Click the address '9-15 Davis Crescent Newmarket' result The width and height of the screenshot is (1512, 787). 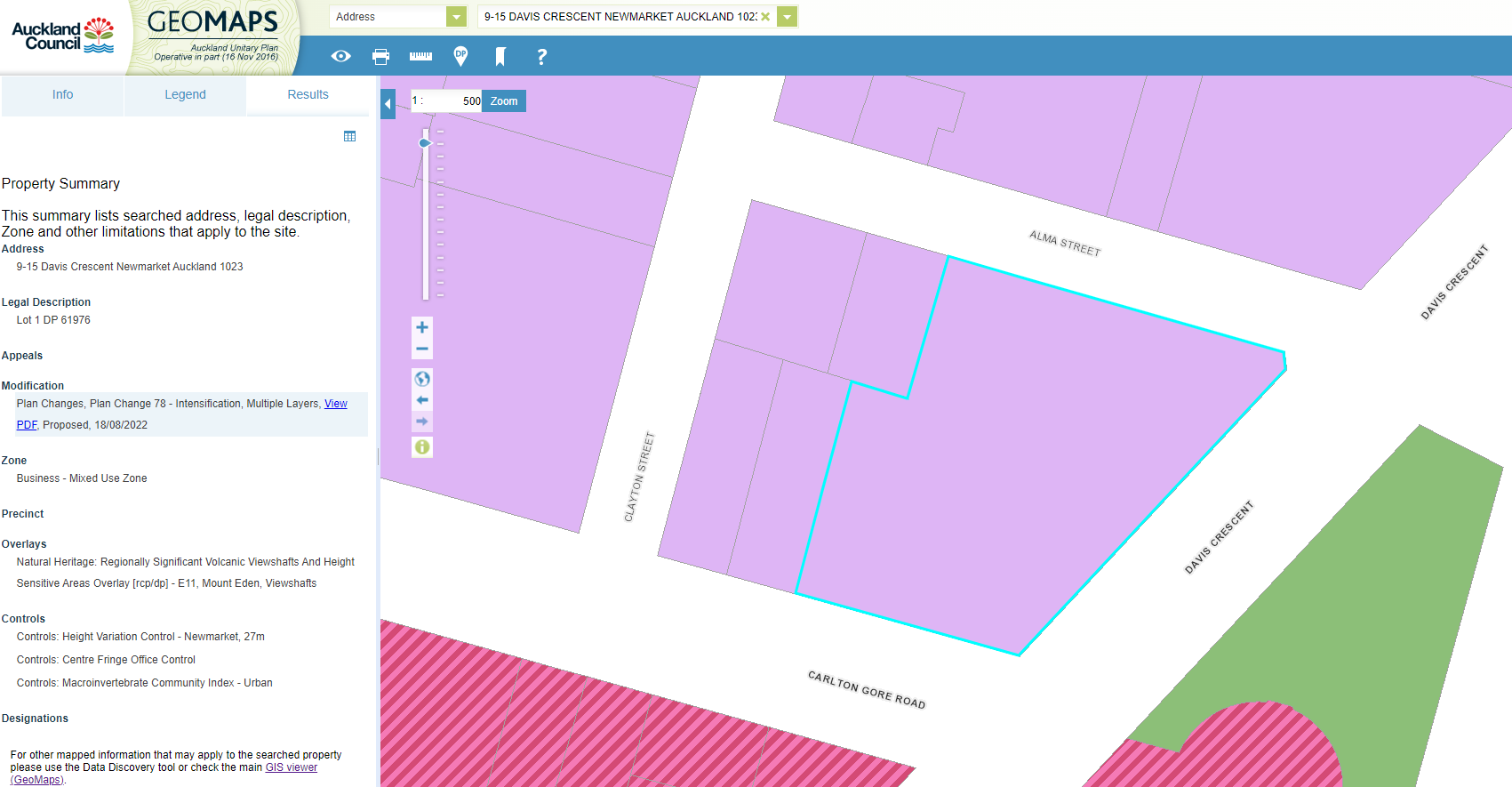point(130,267)
